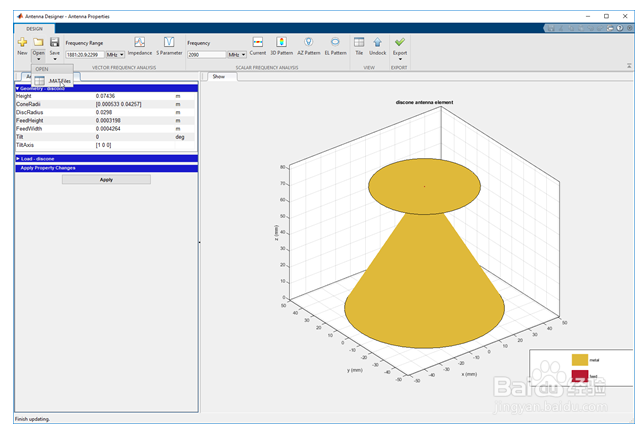
Task: Click the TiltAxis property label
Action: 25,145
